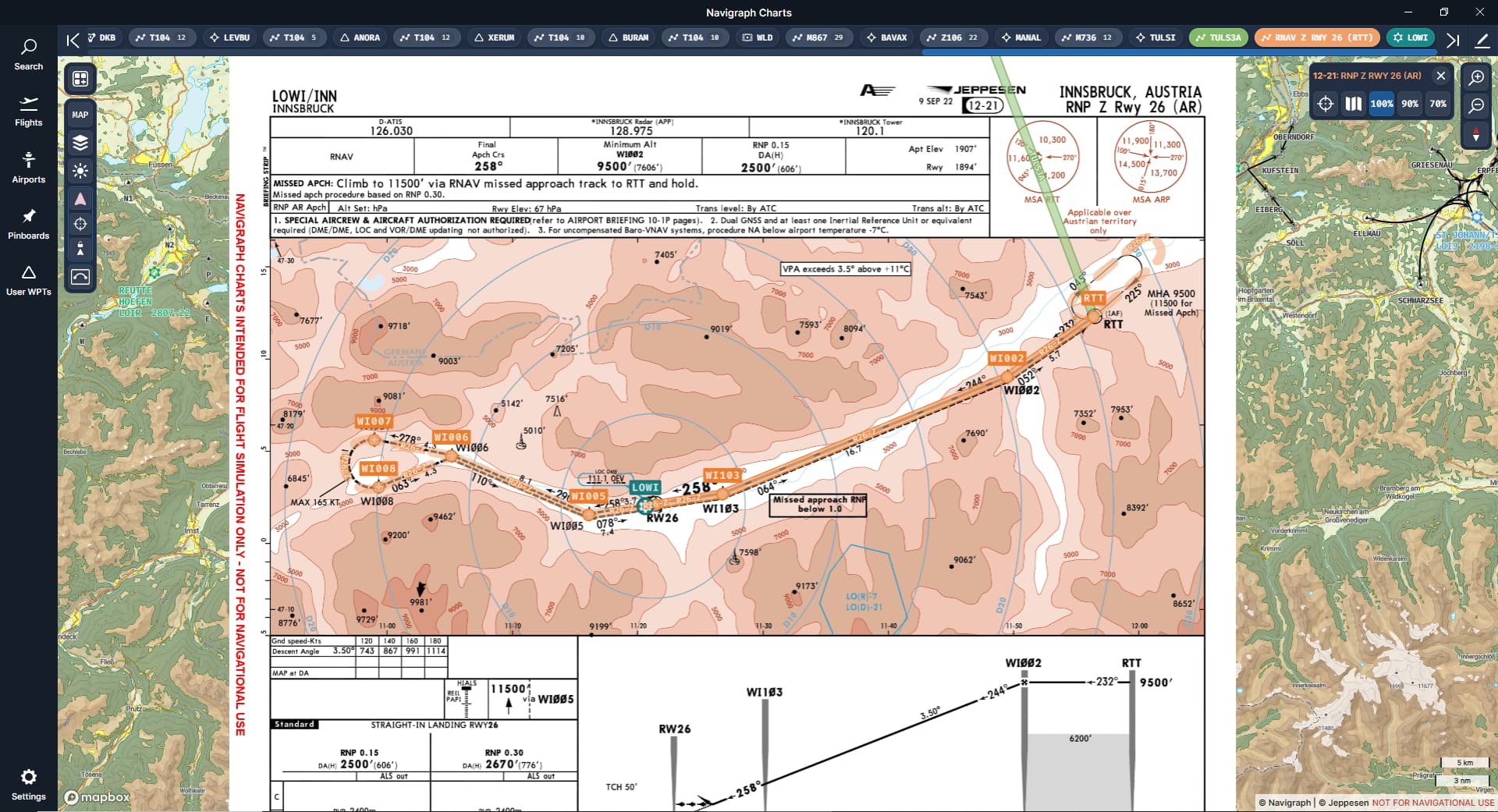Center the chart overlay with crosshair button
Viewport: 1498px width, 812px height.
1326,104
